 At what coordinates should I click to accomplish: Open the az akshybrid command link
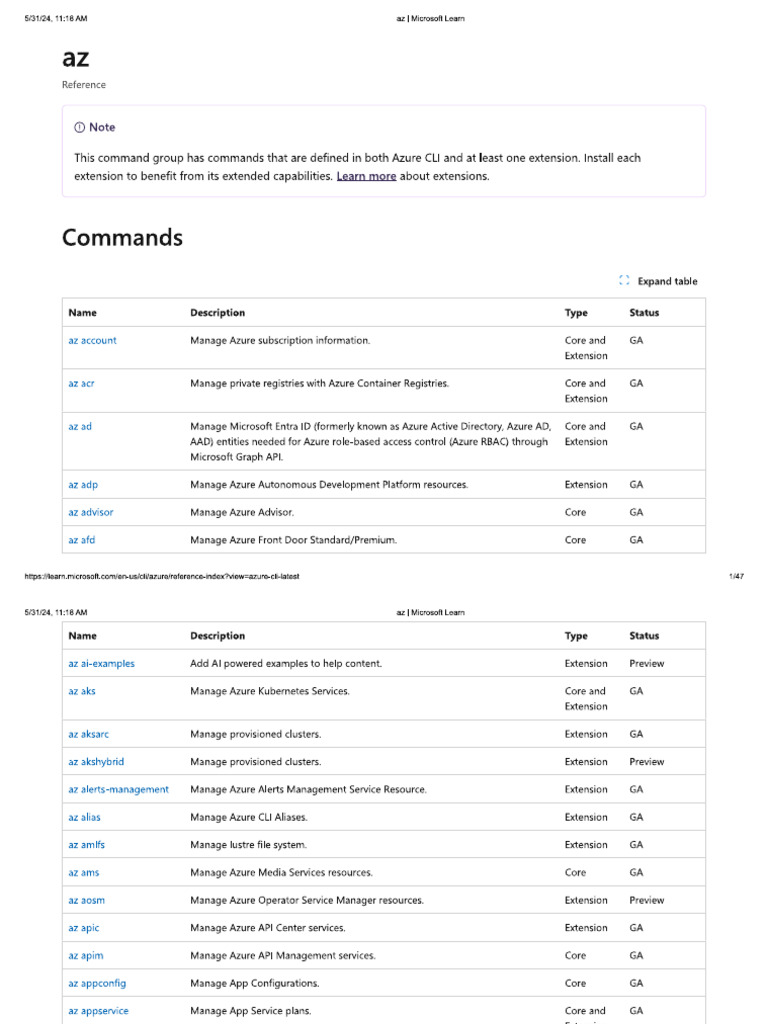pyautogui.click(x=96, y=761)
